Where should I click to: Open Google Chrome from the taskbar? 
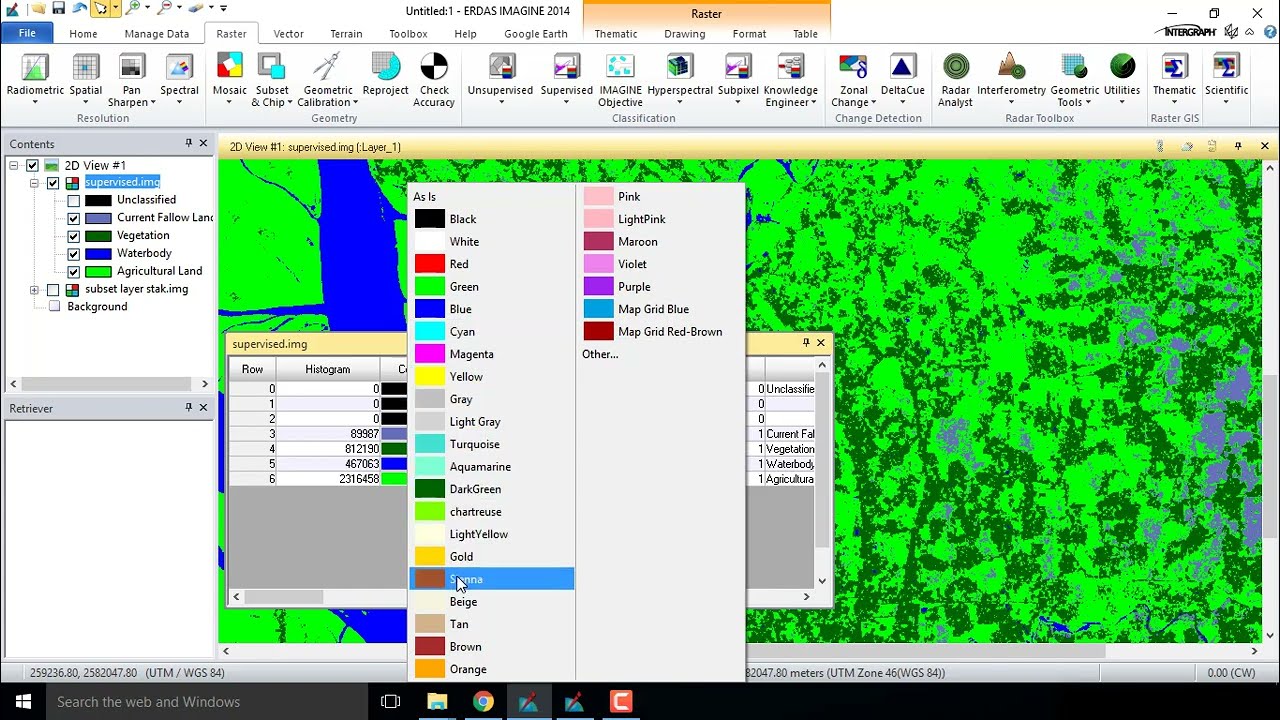click(x=483, y=702)
